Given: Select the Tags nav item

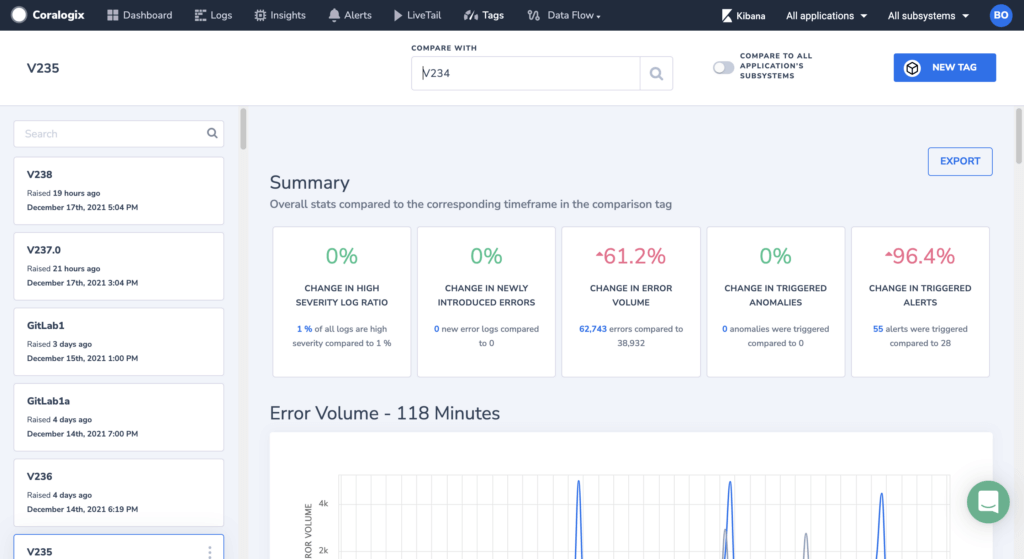Looking at the screenshot, I should (x=484, y=15).
